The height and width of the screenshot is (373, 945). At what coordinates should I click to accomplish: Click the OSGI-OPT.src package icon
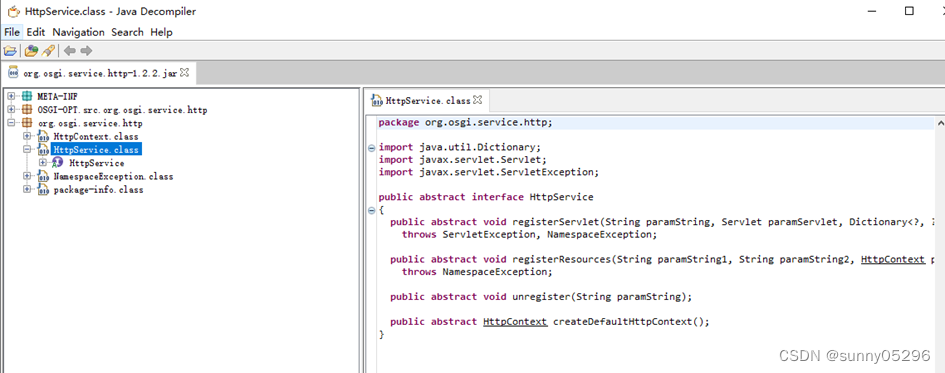pos(27,110)
